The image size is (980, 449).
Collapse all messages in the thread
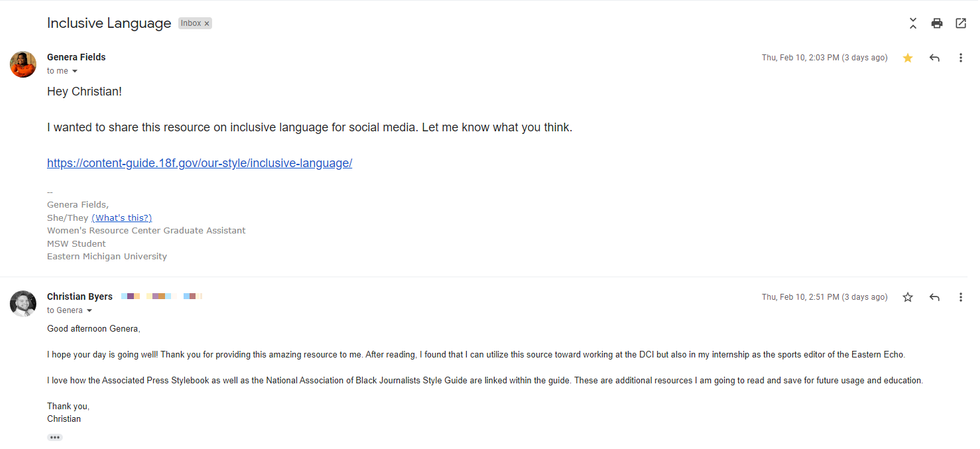pos(913,23)
